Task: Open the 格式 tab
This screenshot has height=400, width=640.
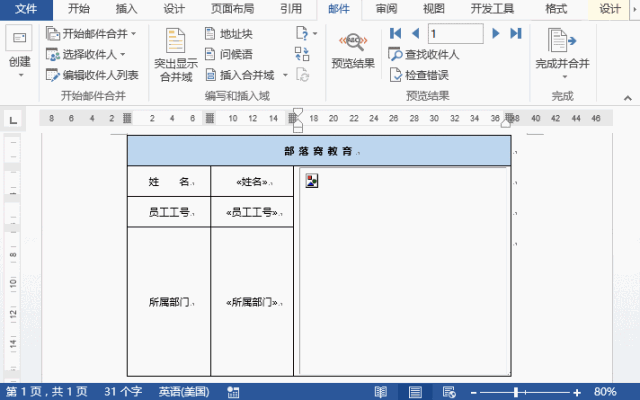Action: [x=556, y=9]
